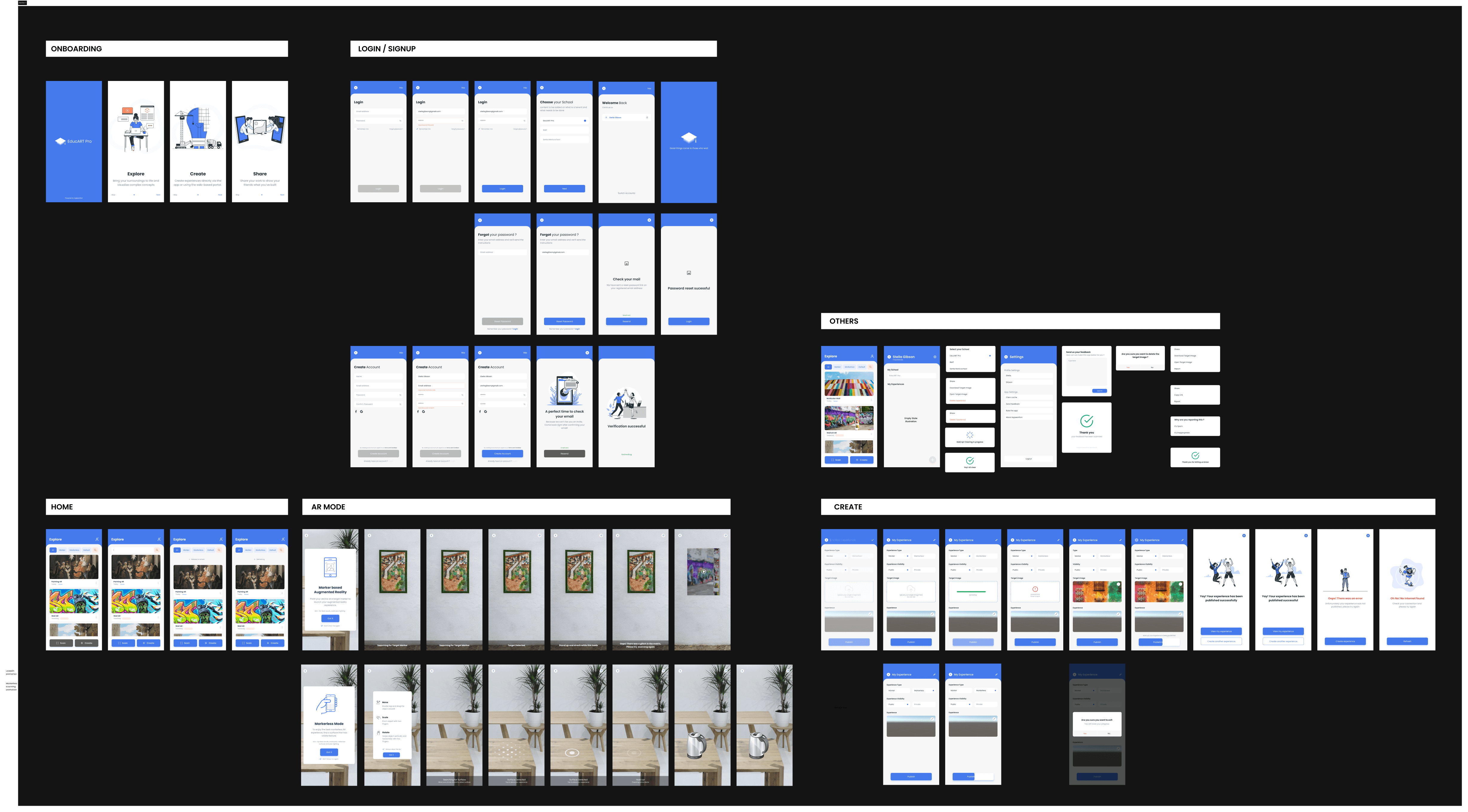
Task: Click Switch Accounts on Welcome Back screen
Action: click(626, 193)
